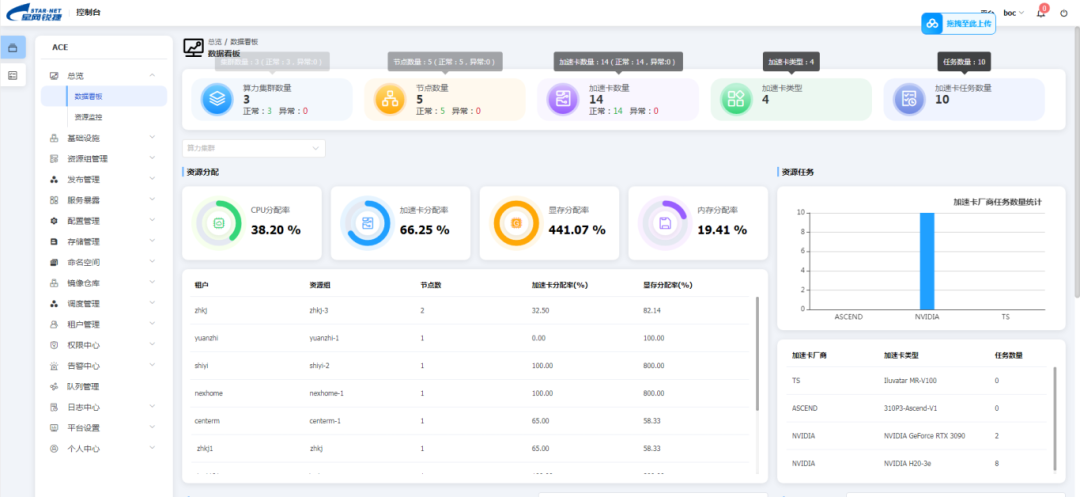Click the purple 加速卡数量 icon

(x=563, y=99)
